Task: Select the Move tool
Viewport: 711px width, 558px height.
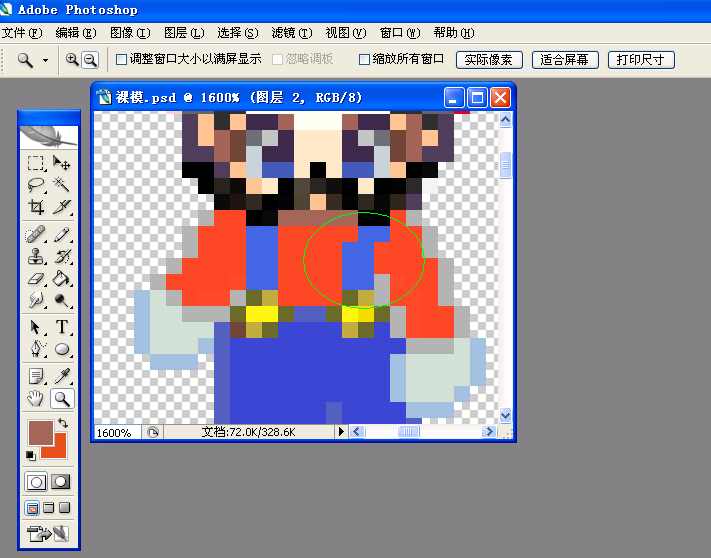Action: (x=62, y=163)
